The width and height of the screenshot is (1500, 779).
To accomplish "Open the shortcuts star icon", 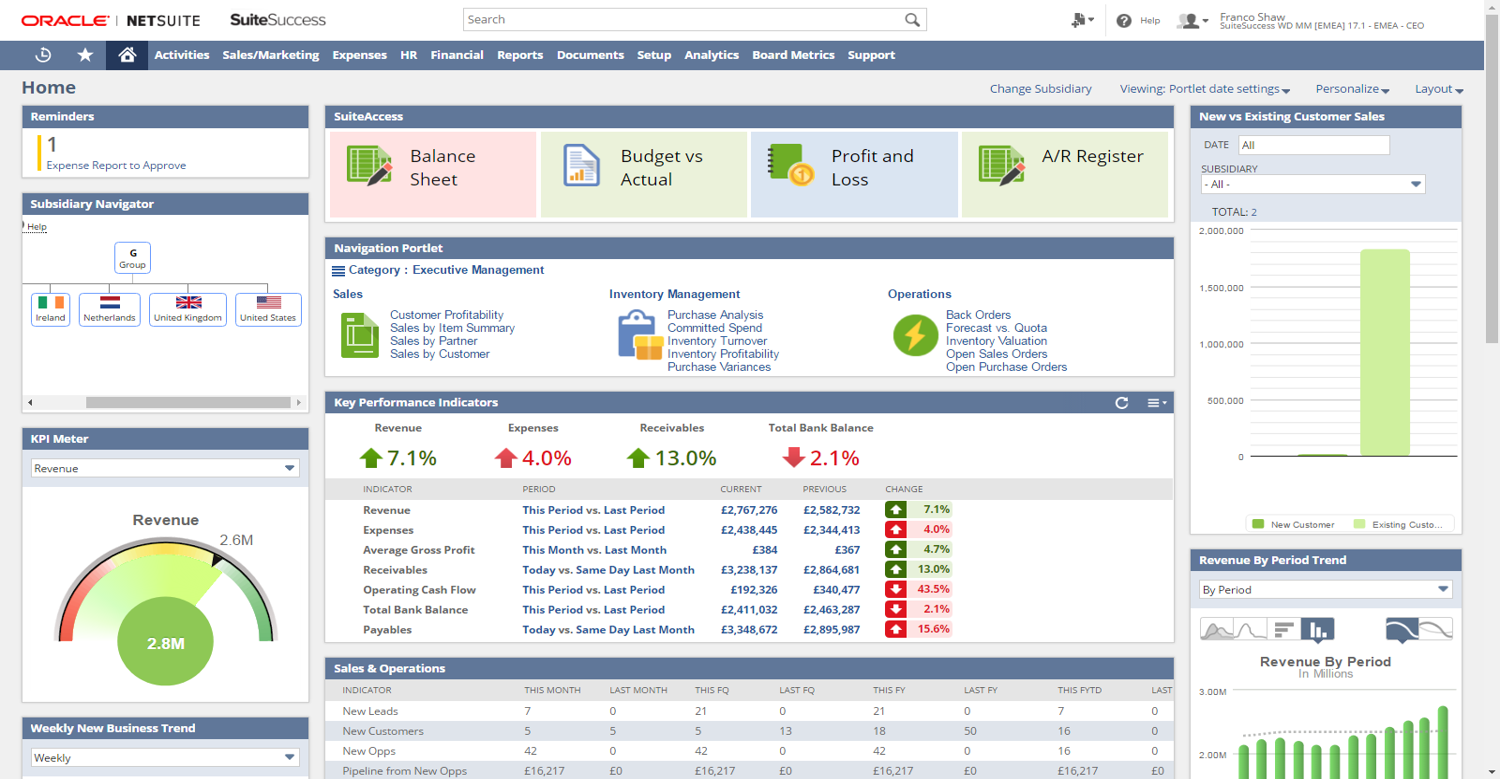I will (85, 55).
